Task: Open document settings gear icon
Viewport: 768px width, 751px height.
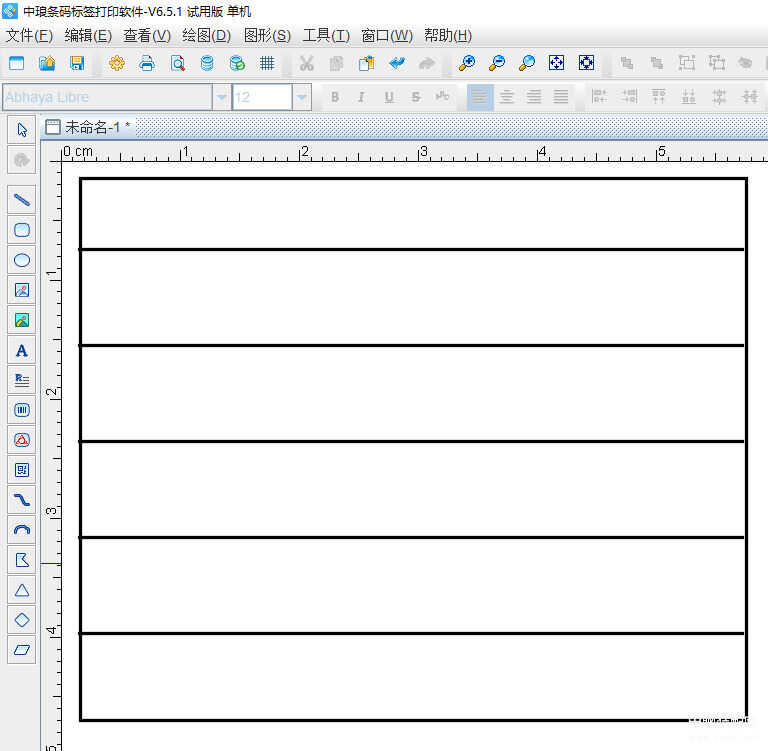Action: coord(117,63)
